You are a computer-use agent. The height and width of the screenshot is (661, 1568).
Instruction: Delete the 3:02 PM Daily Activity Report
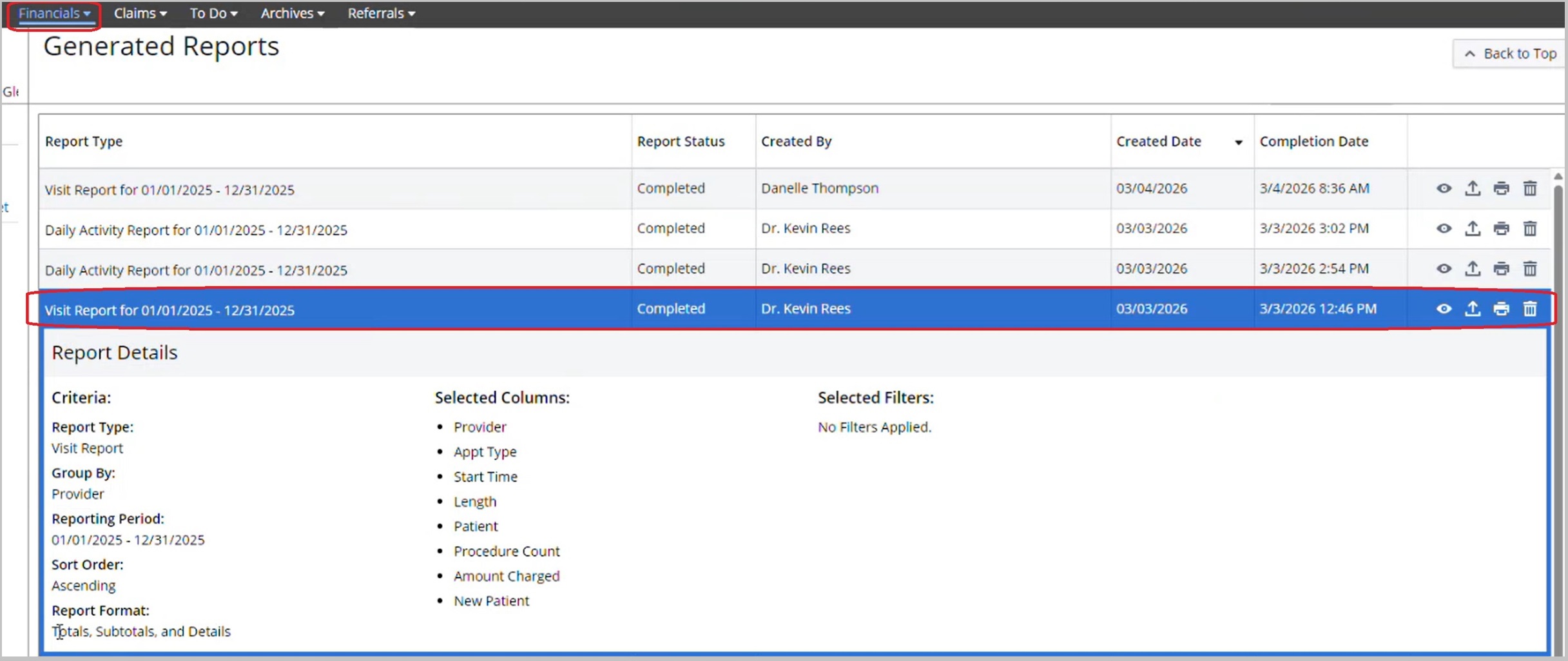click(x=1530, y=228)
